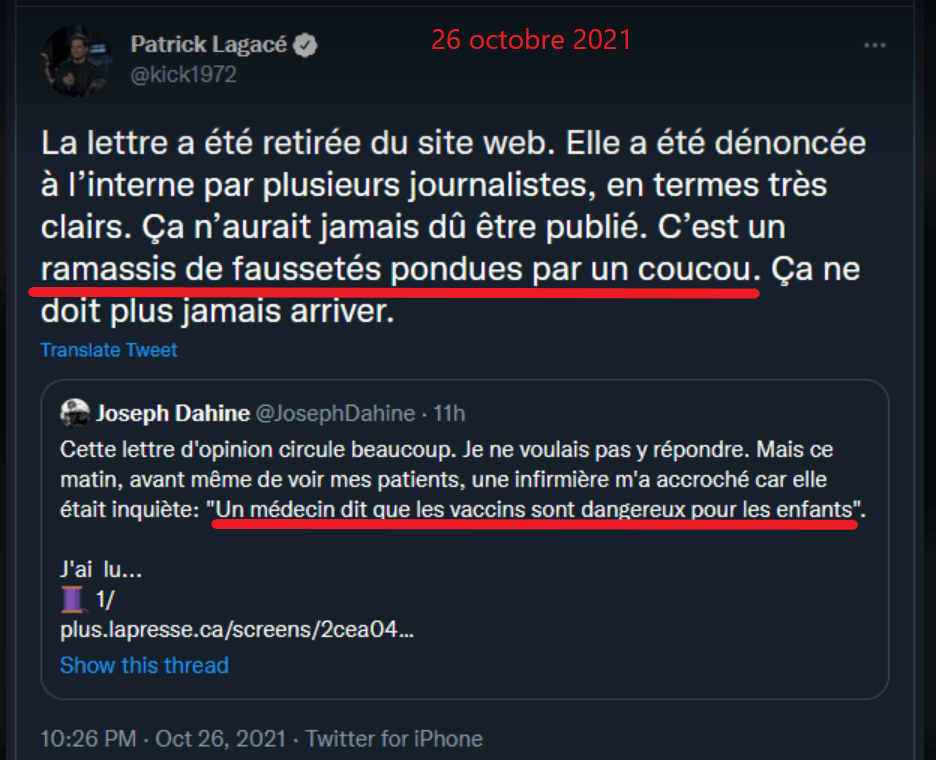Open the plus.lapresse.ca link
Screen dimensions: 936x760
(237, 631)
